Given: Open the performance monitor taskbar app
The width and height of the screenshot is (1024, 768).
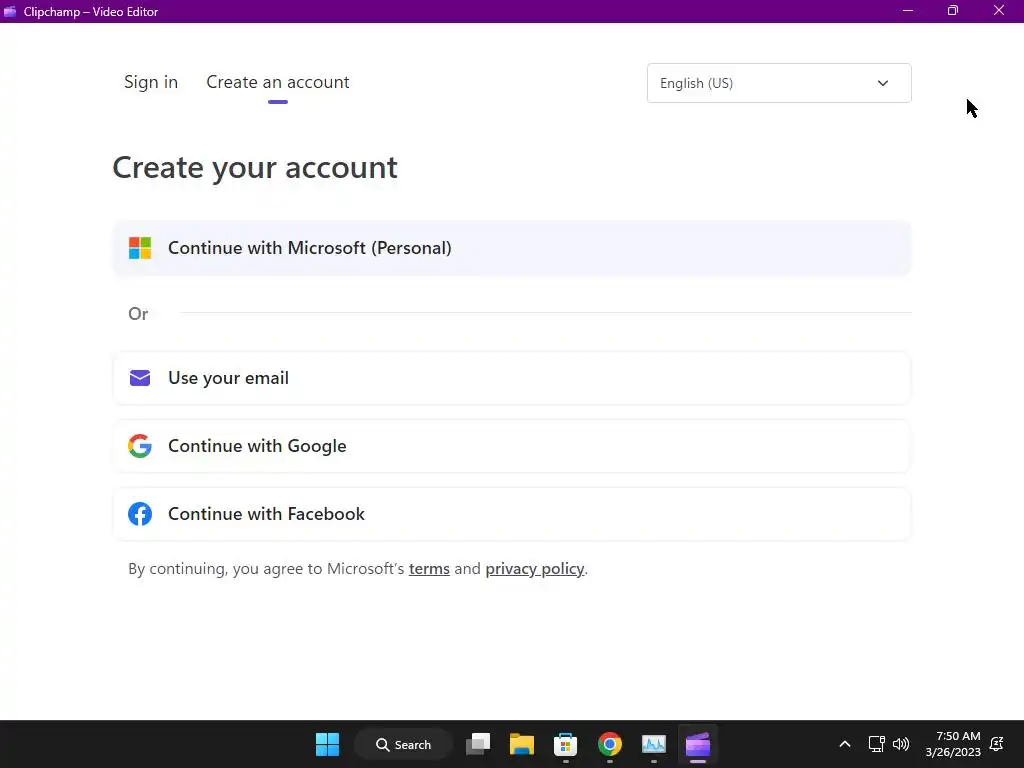Looking at the screenshot, I should point(654,744).
